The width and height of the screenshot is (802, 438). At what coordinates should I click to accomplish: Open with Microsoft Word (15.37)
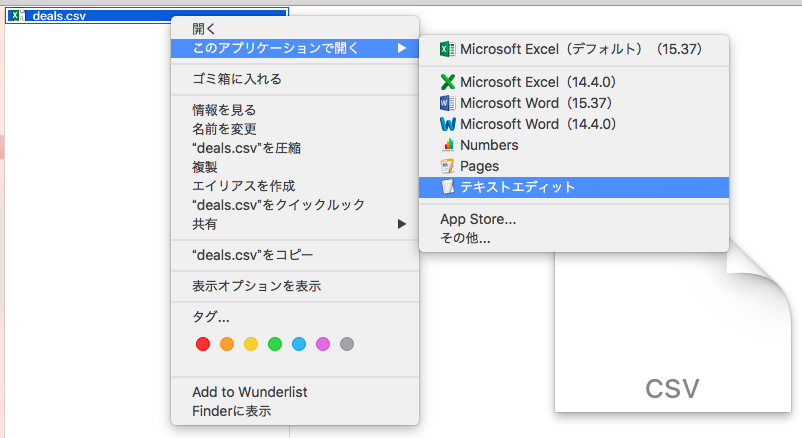pyautogui.click(x=574, y=103)
